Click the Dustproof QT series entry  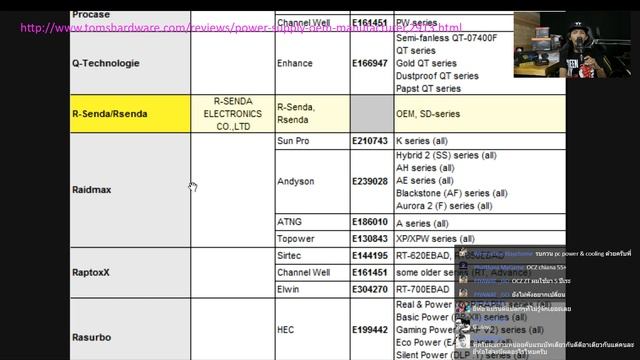437,76
